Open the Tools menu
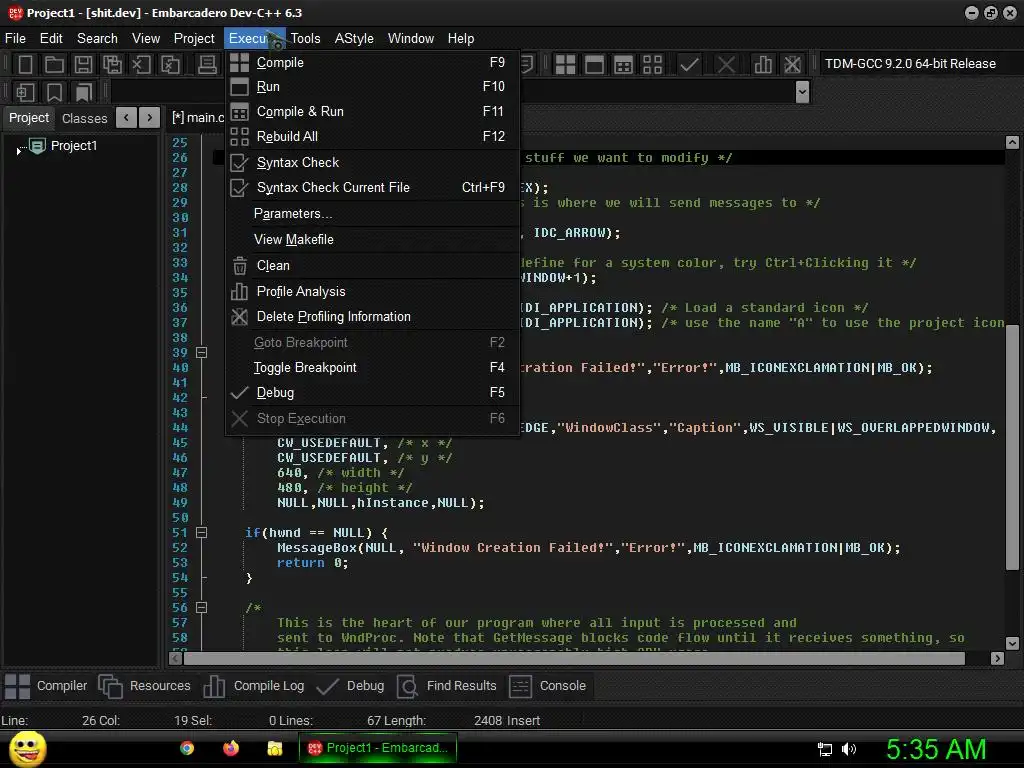This screenshot has height=768, width=1024. (305, 39)
